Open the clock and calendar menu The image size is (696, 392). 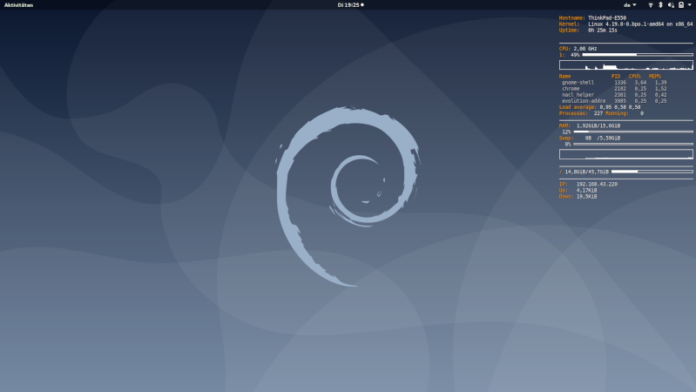tap(348, 5)
